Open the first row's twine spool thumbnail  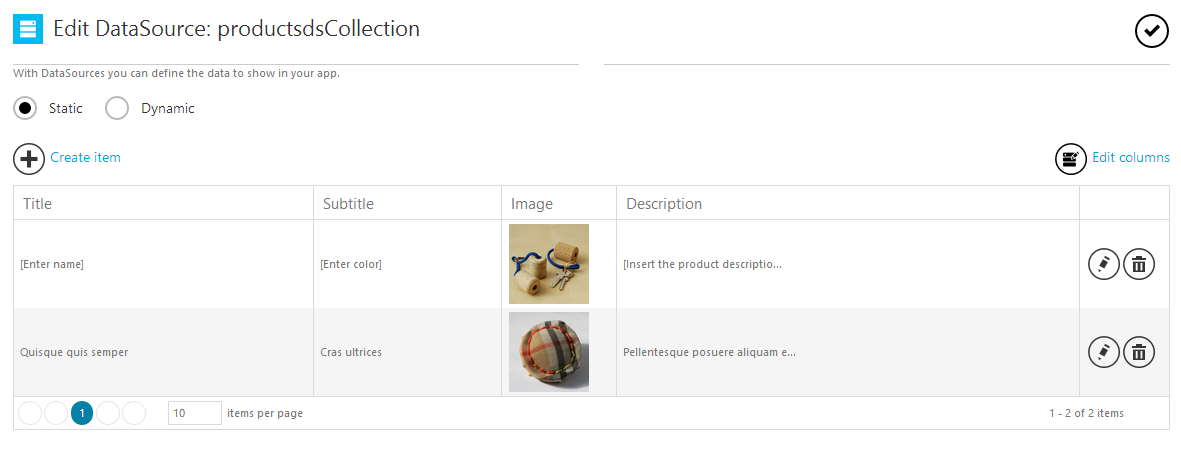click(549, 264)
